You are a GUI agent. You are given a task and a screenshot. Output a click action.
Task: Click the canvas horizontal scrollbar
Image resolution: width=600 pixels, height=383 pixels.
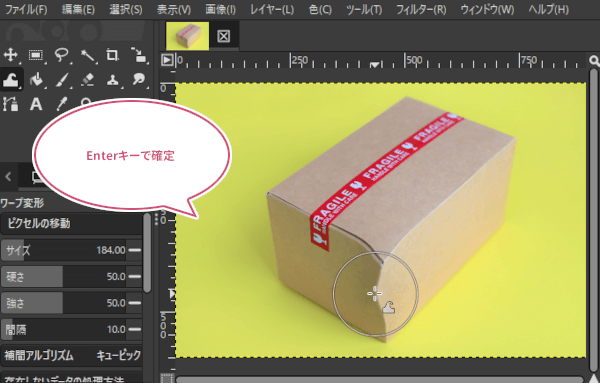point(379,379)
